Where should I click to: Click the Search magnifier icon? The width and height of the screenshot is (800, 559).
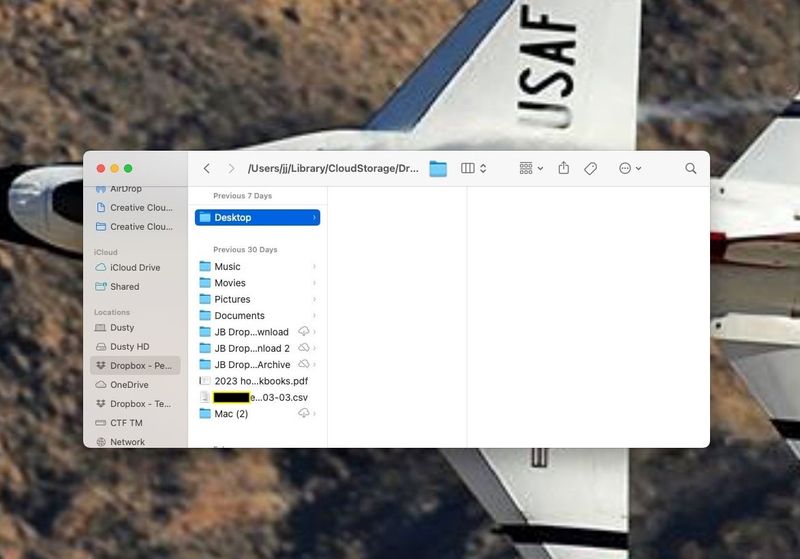coord(690,168)
